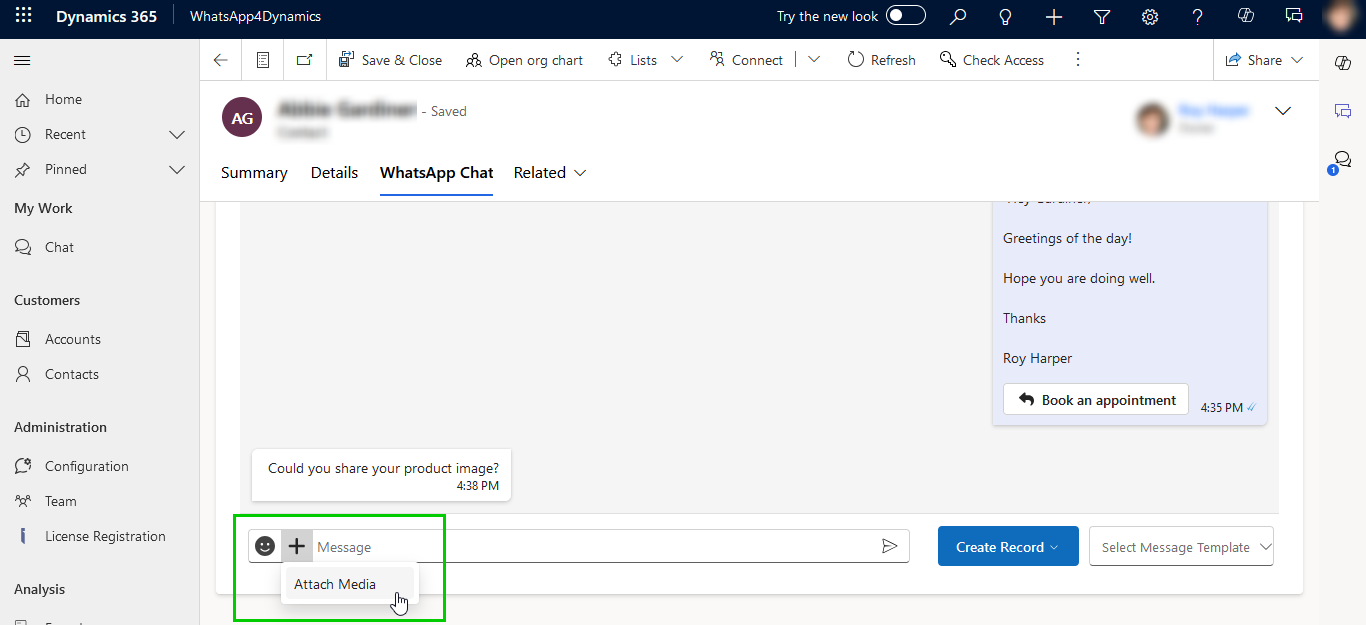The height and width of the screenshot is (625, 1366).
Task: Open record in new window icon
Action: pos(304,60)
